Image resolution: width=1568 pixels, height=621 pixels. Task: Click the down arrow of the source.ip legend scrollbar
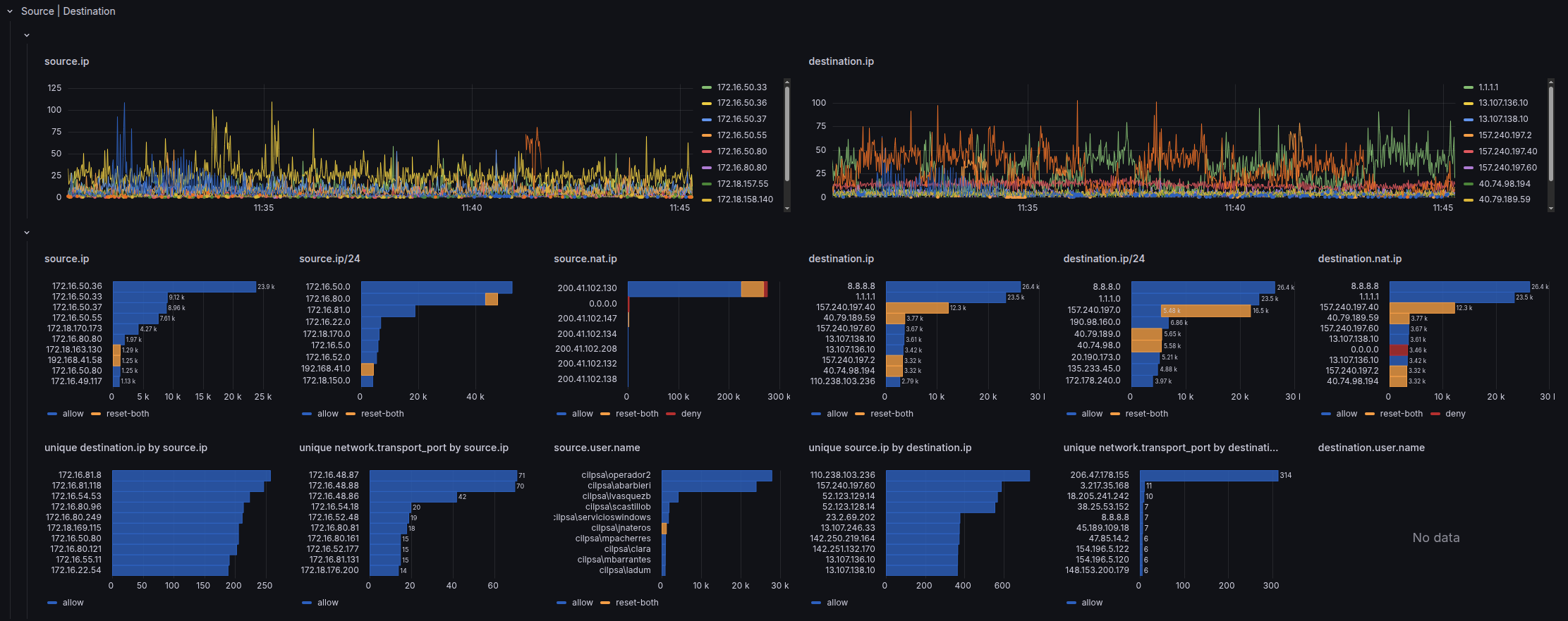[x=787, y=208]
